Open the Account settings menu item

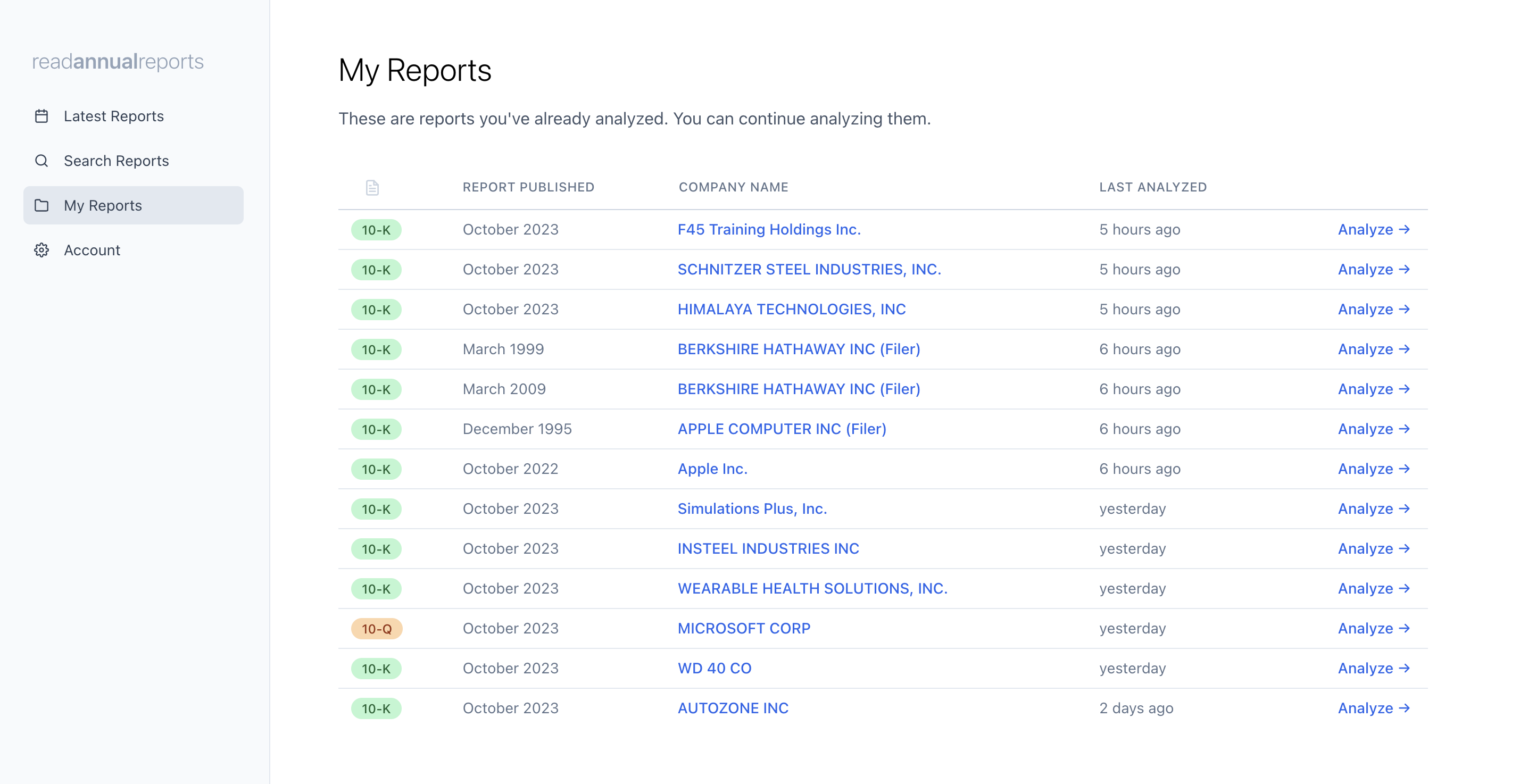pyautogui.click(x=92, y=251)
